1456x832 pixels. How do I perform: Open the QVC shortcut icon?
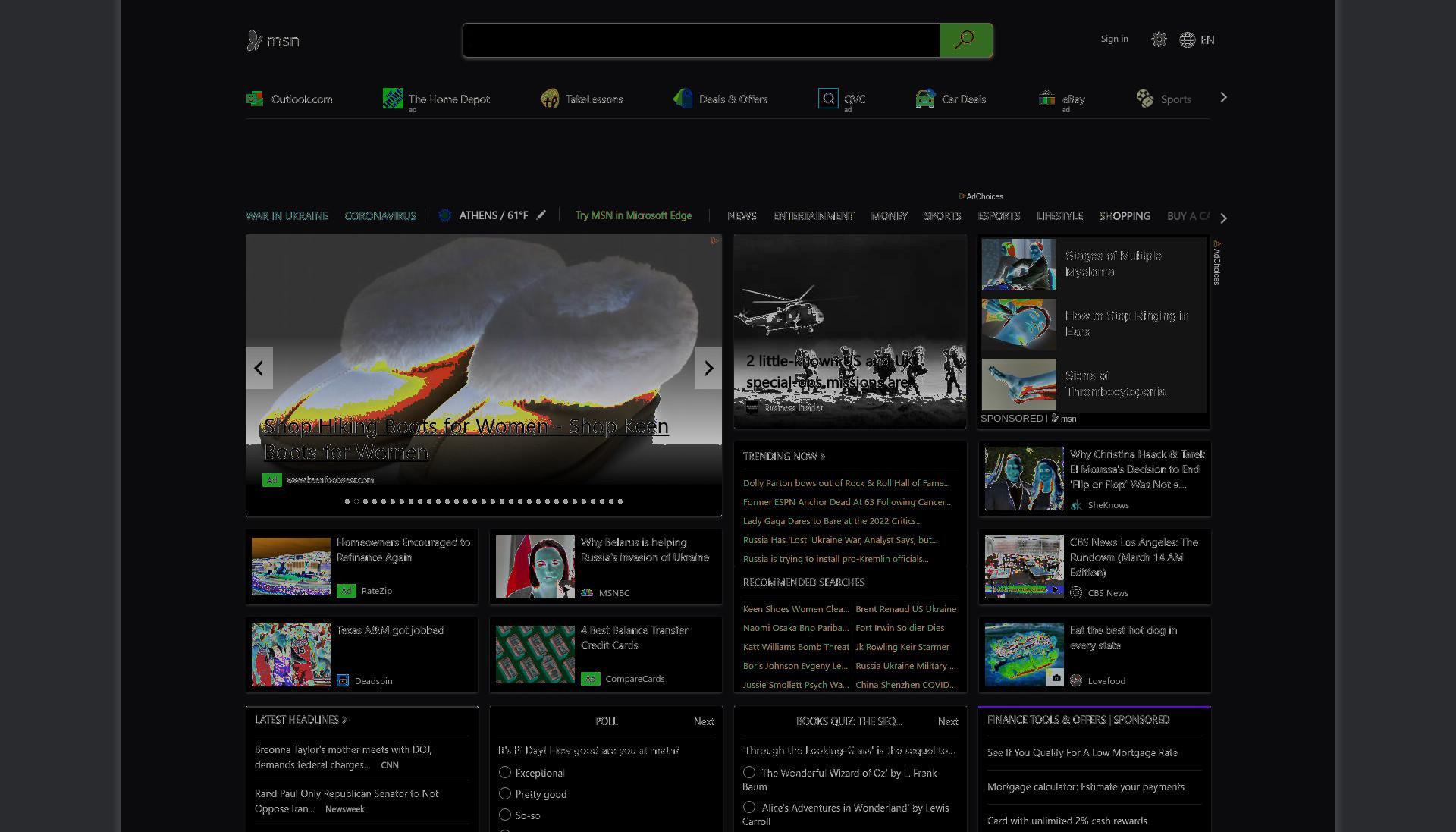click(x=828, y=99)
